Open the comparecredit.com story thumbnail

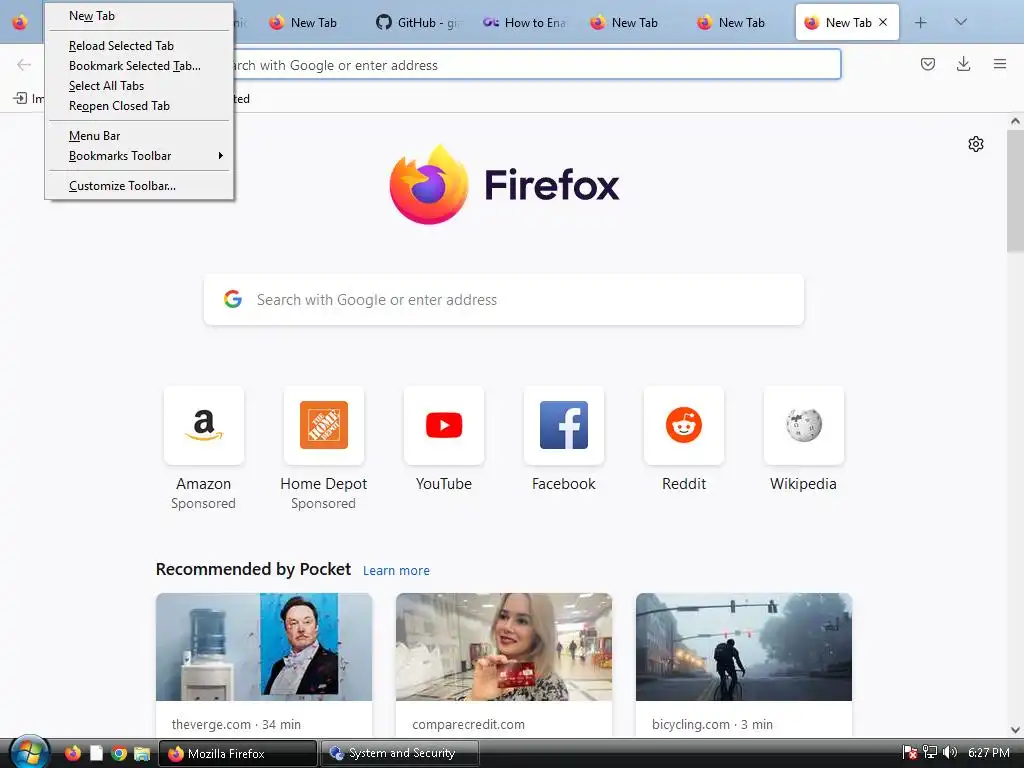504,647
